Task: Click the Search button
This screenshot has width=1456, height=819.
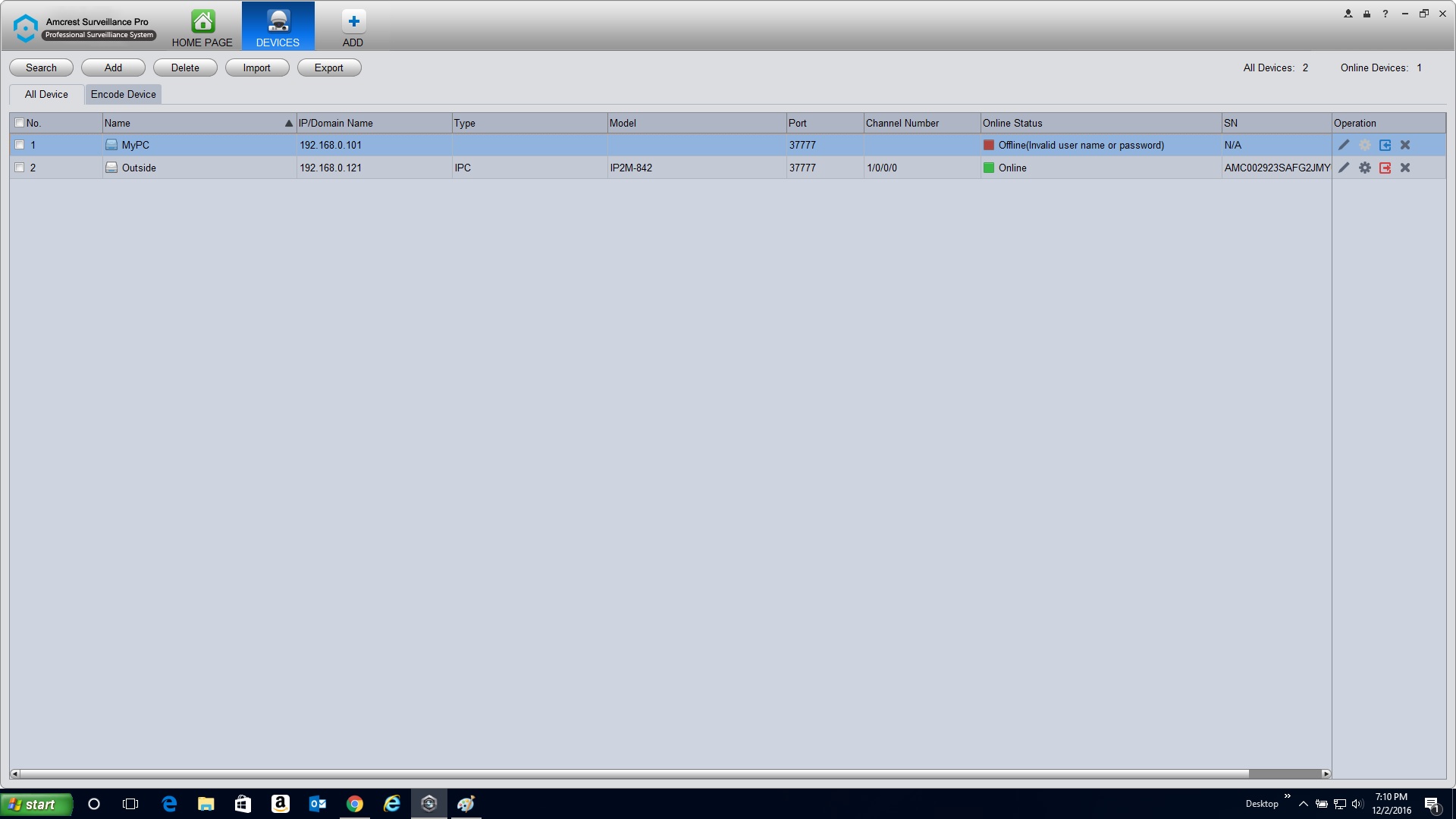Action: point(41,67)
